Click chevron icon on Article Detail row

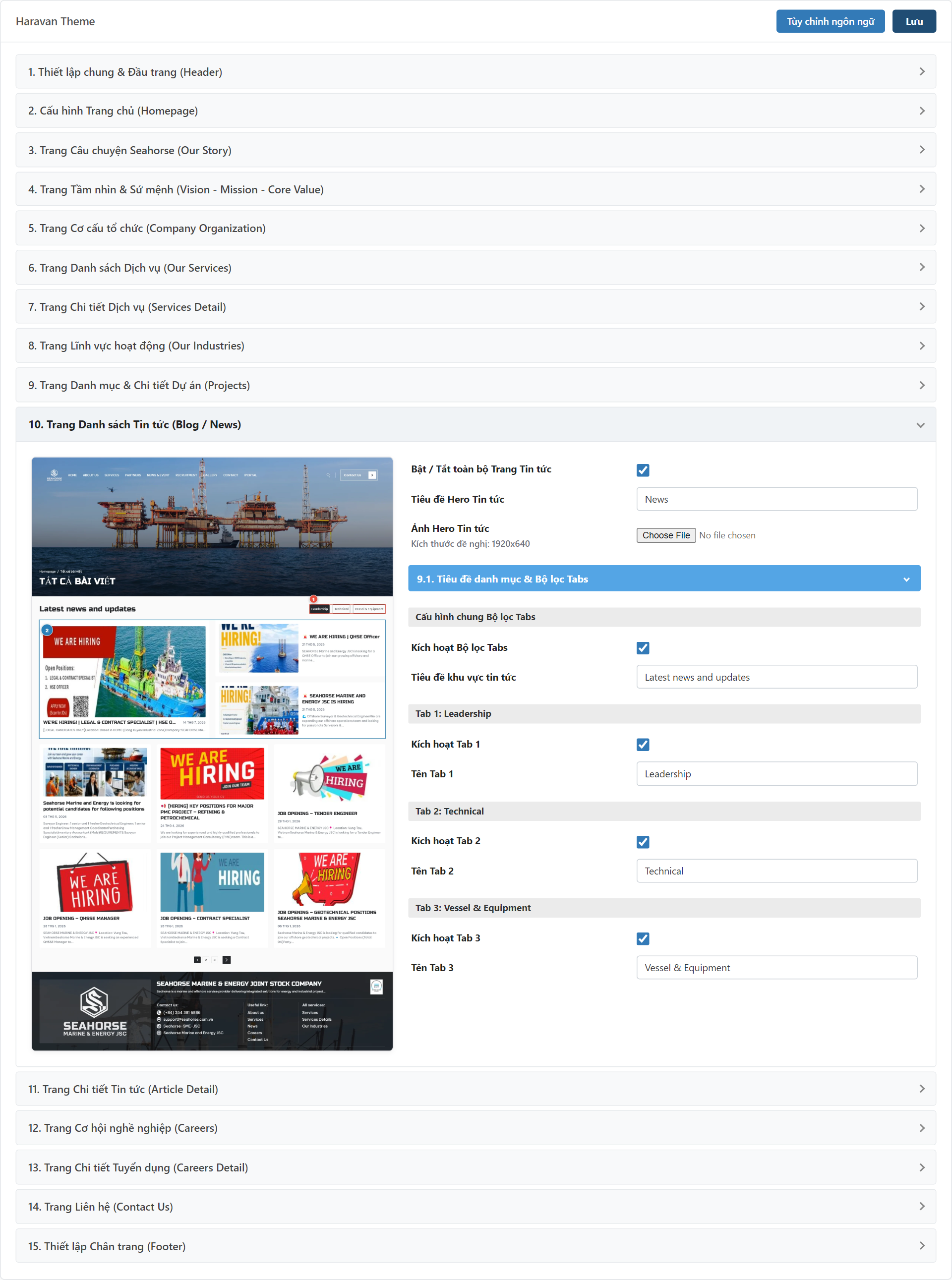click(x=921, y=1089)
